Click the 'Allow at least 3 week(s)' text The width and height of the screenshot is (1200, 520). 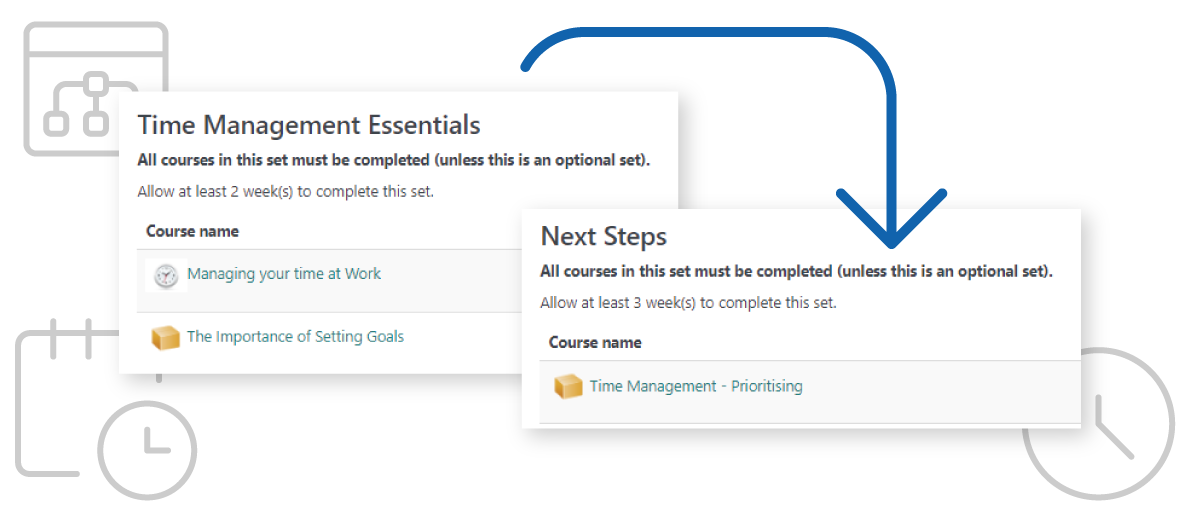pyautogui.click(x=688, y=302)
